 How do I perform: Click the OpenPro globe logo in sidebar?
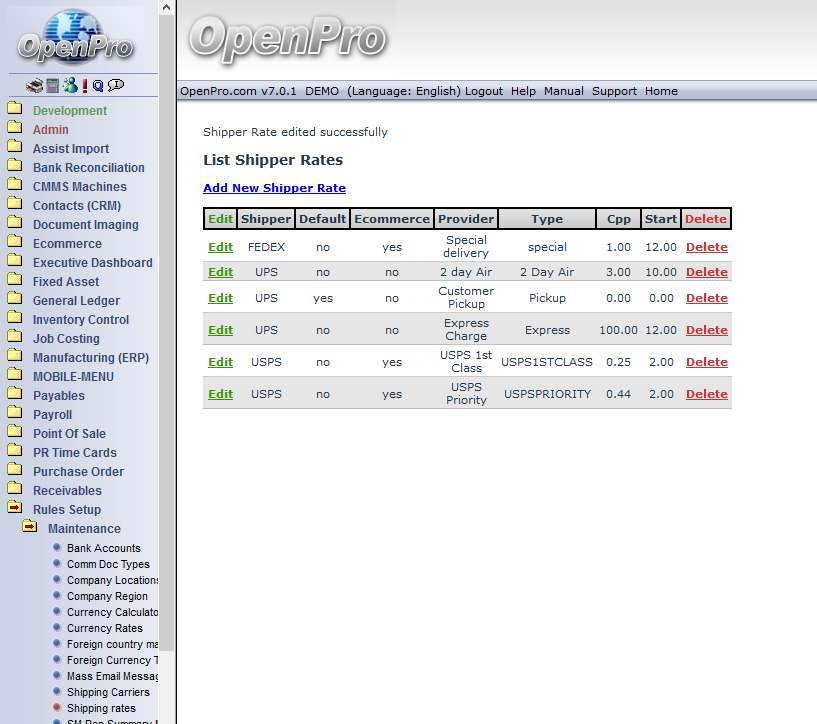coord(79,36)
